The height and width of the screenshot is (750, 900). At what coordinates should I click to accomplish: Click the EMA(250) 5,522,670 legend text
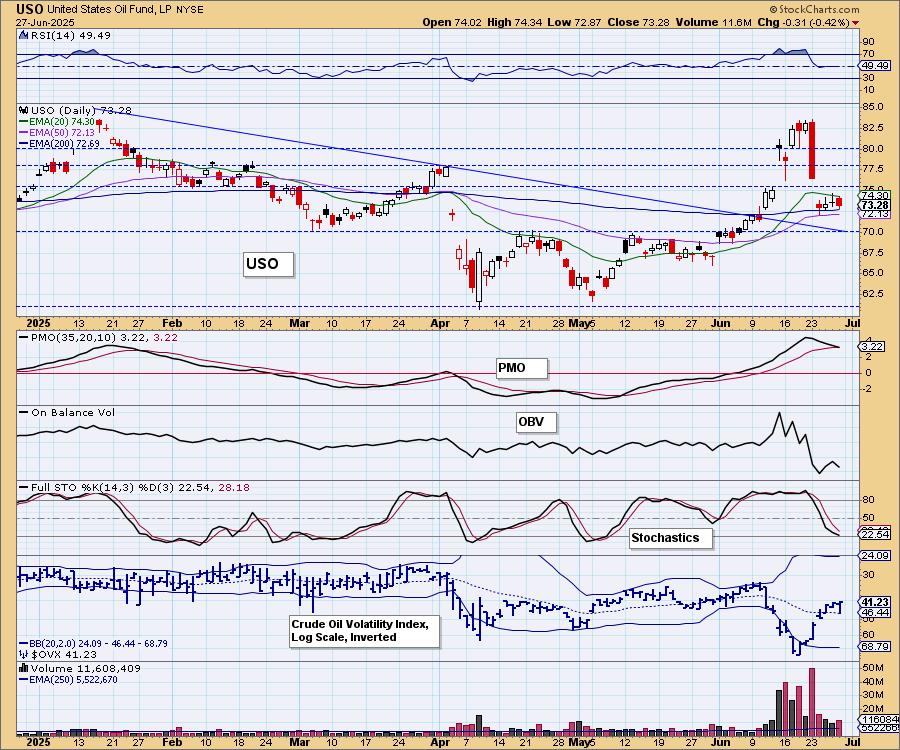click(73, 679)
